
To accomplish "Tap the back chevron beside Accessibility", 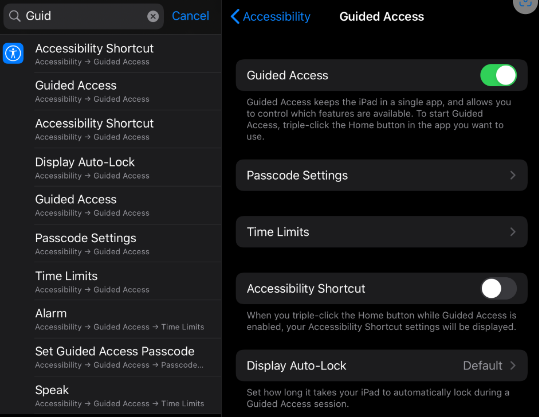I will [x=235, y=17].
